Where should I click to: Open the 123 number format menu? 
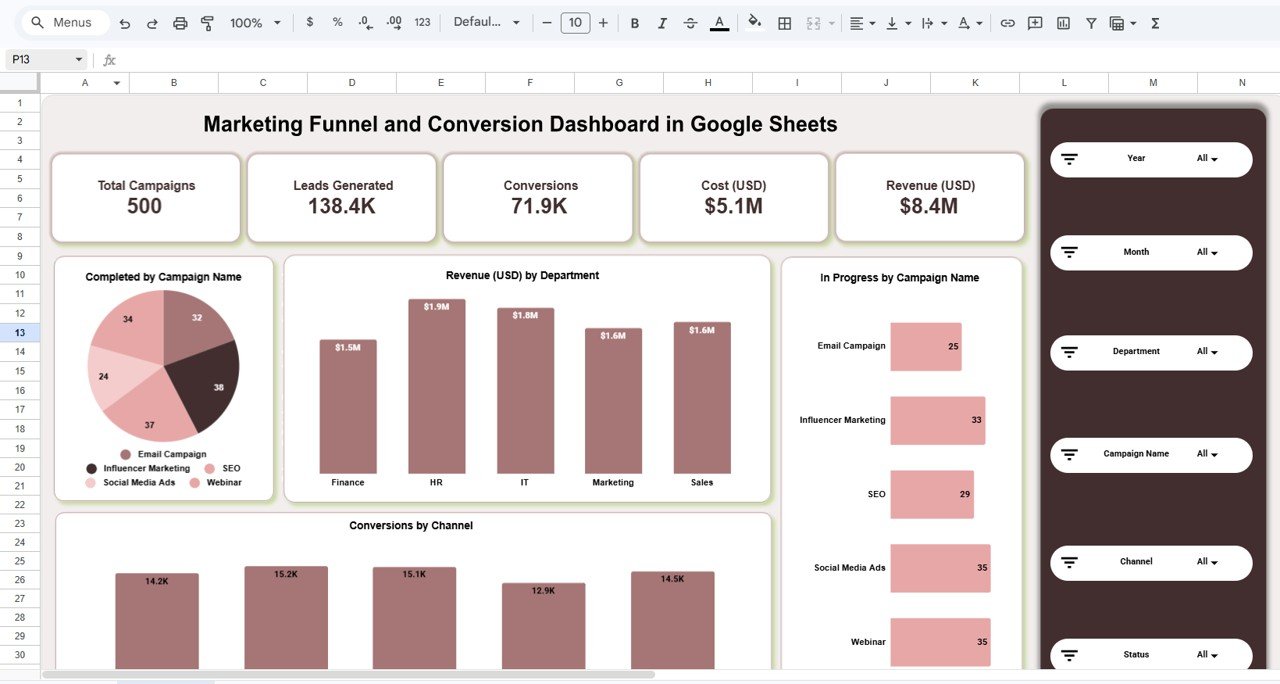point(422,22)
